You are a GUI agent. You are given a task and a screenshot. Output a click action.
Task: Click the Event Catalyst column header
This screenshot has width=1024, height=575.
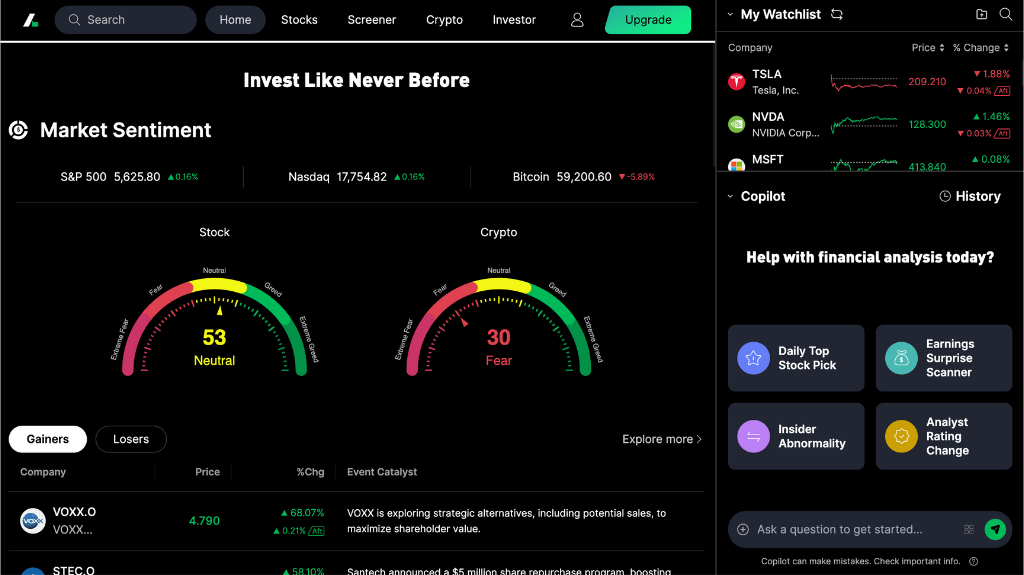click(382, 472)
